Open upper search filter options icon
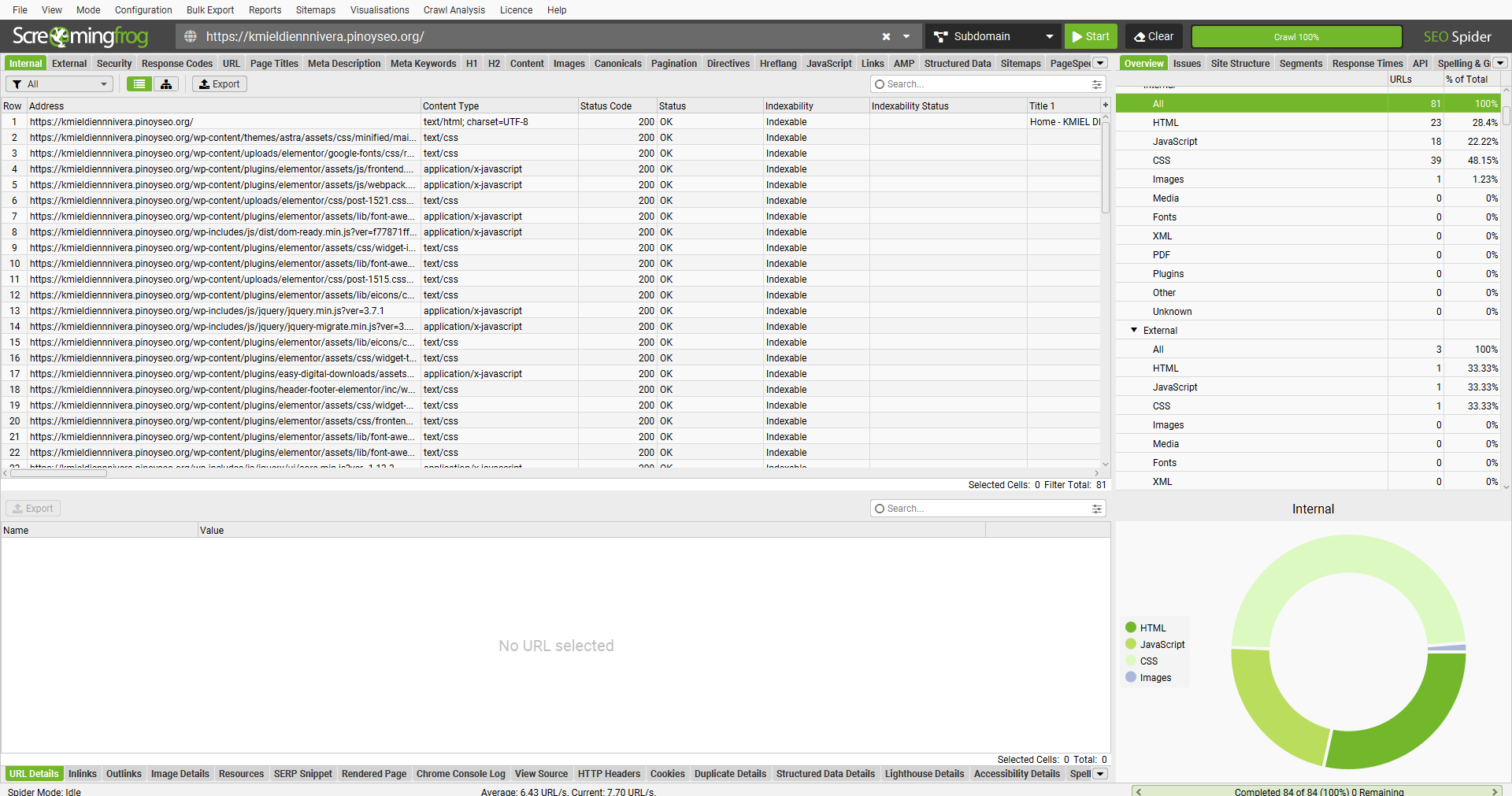The height and width of the screenshot is (796, 1512). click(x=1096, y=84)
